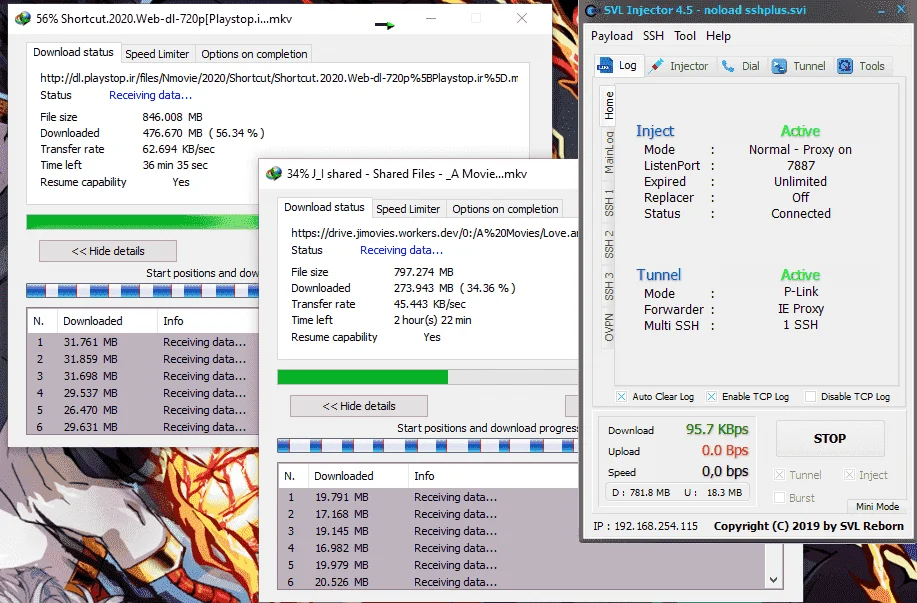Select the Home vertical tab
Image resolution: width=917 pixels, height=603 pixels.
click(609, 105)
